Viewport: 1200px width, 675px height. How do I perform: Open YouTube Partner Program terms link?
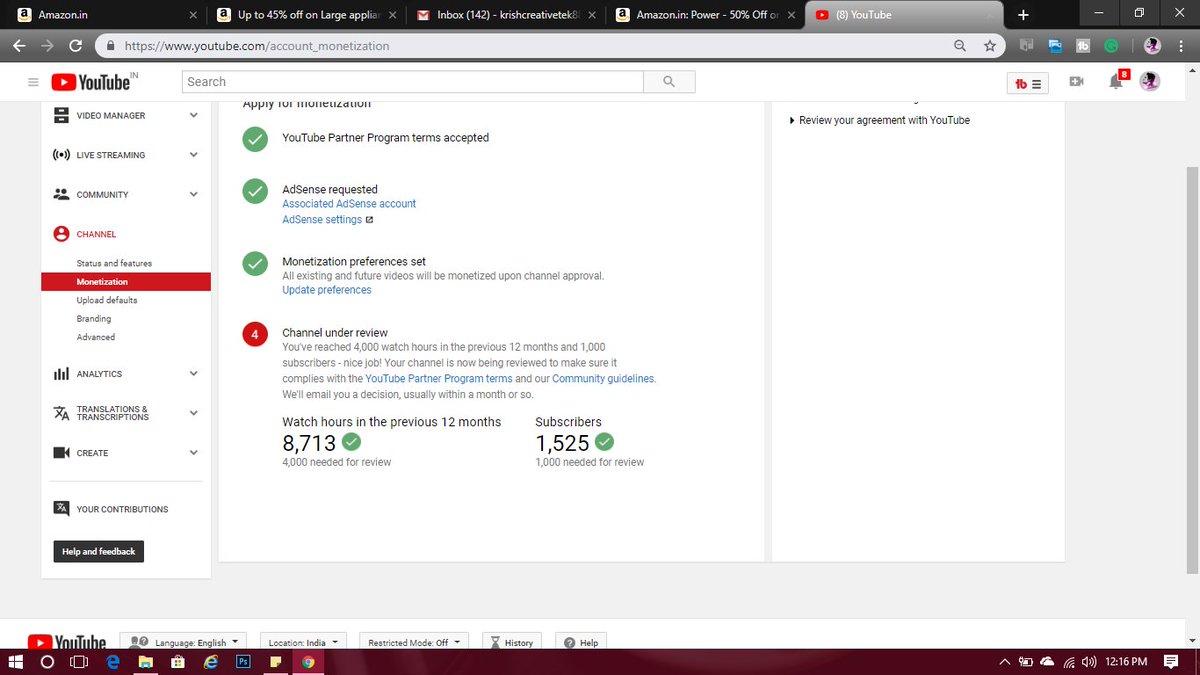pos(439,379)
